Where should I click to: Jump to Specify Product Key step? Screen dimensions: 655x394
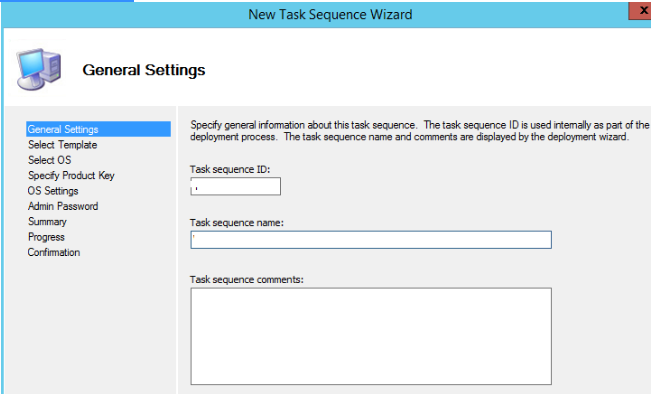[x=71, y=175]
